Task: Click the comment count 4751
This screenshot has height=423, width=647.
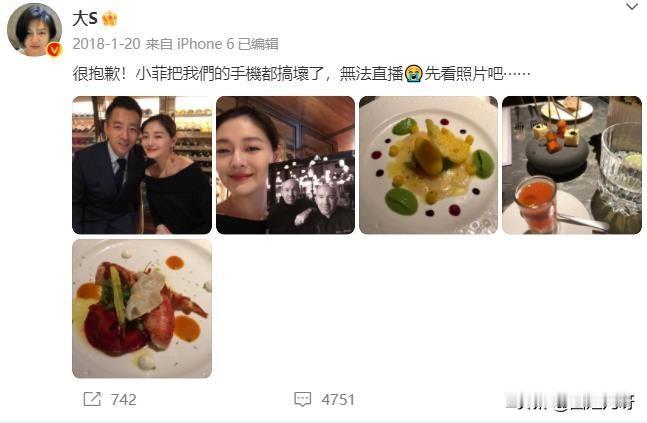Action: click(338, 399)
